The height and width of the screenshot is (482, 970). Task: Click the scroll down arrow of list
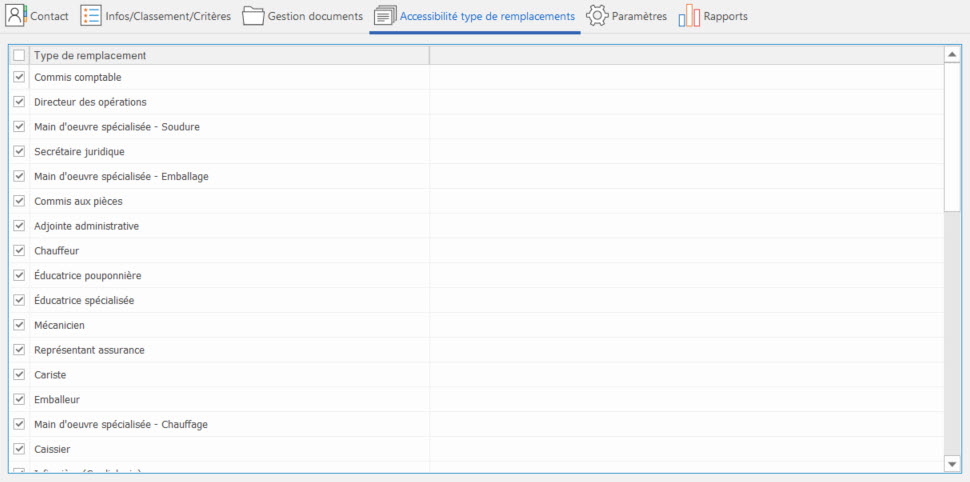pos(952,464)
